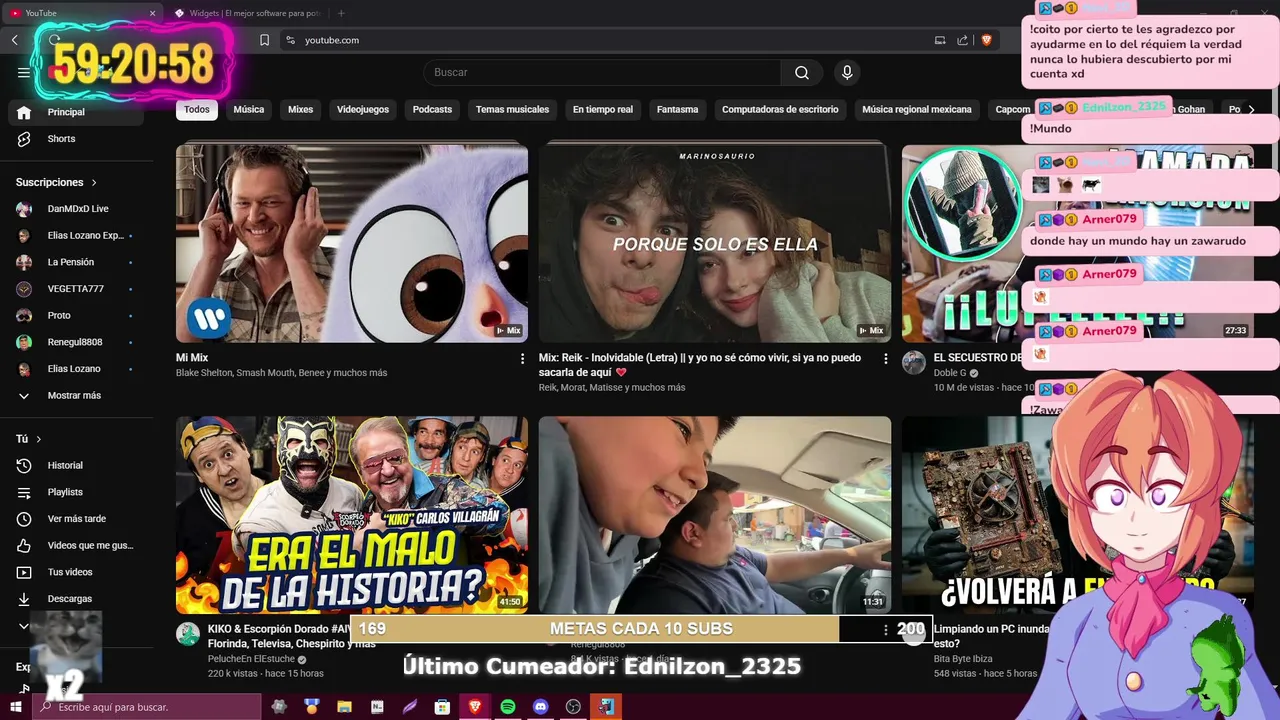This screenshot has width=1280, height=720.
Task: Open Notion from the taskbar
Action: pyautogui.click(x=377, y=707)
